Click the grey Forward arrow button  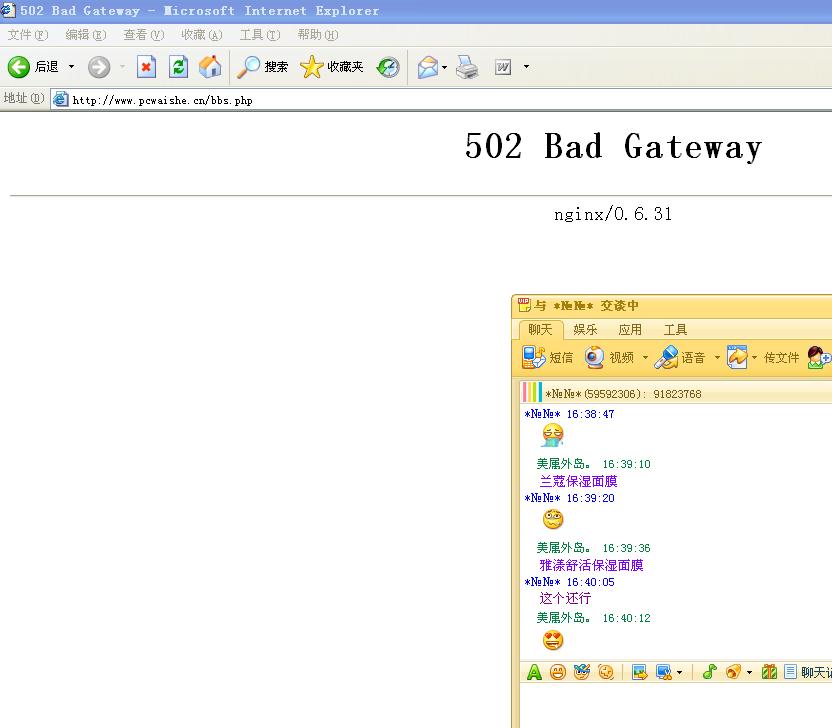click(x=99, y=67)
